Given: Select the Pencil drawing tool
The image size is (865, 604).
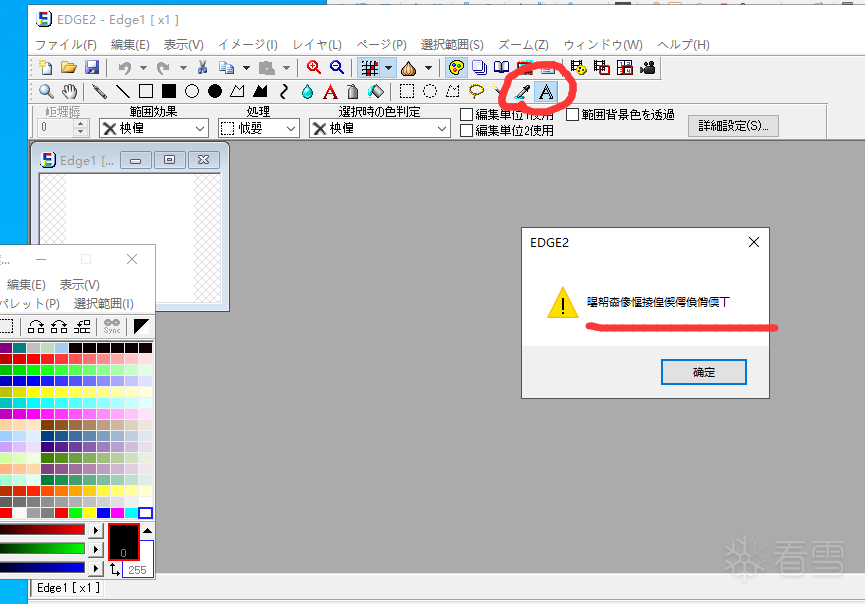Looking at the screenshot, I should pyautogui.click(x=99, y=92).
